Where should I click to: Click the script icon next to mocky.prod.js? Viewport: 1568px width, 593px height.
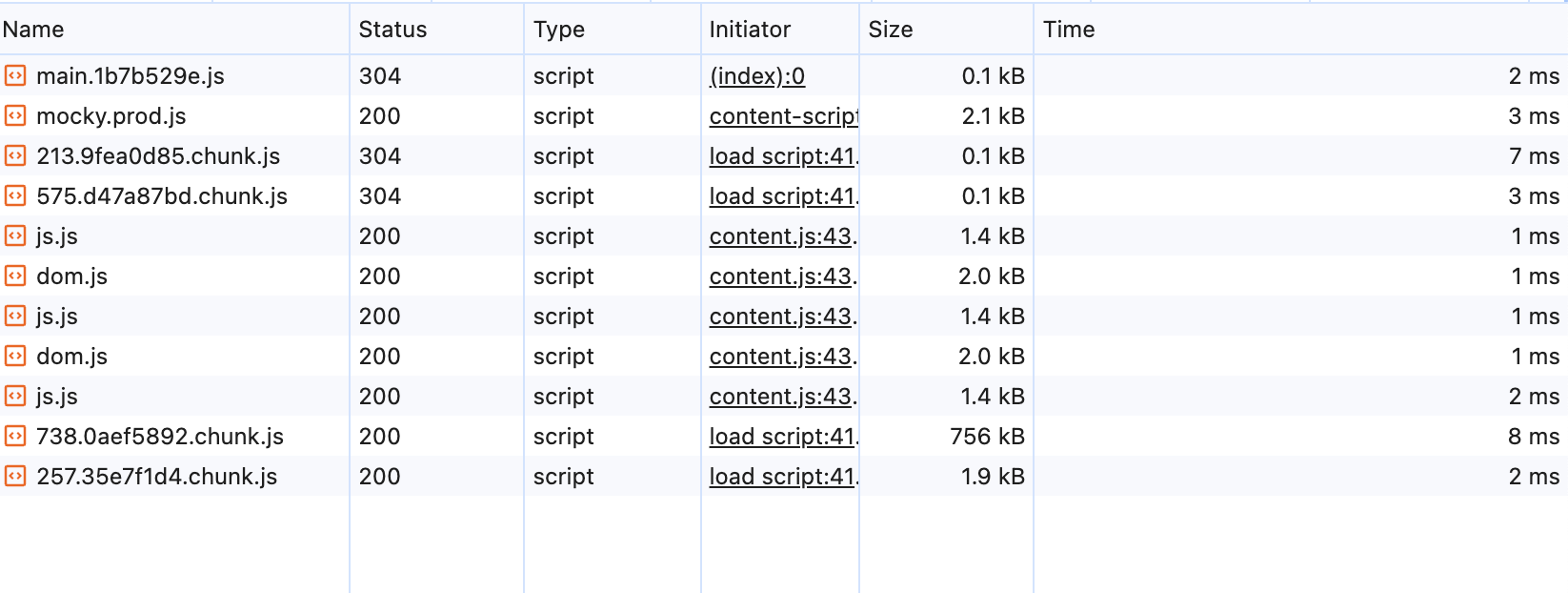point(15,116)
